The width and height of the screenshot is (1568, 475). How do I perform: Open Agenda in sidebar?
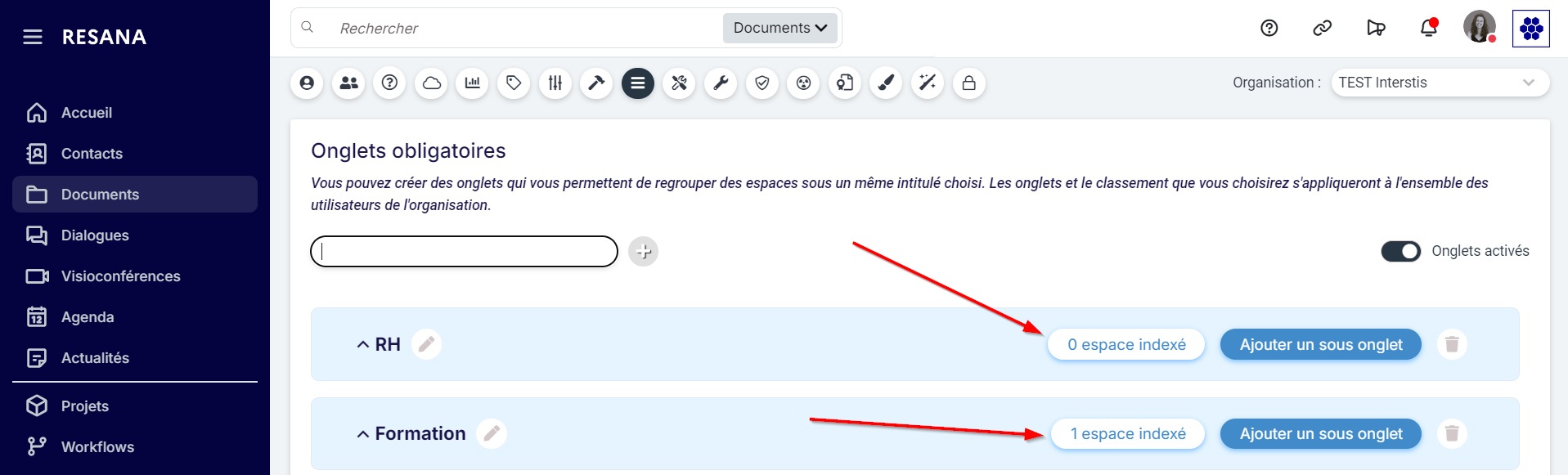tap(135, 317)
